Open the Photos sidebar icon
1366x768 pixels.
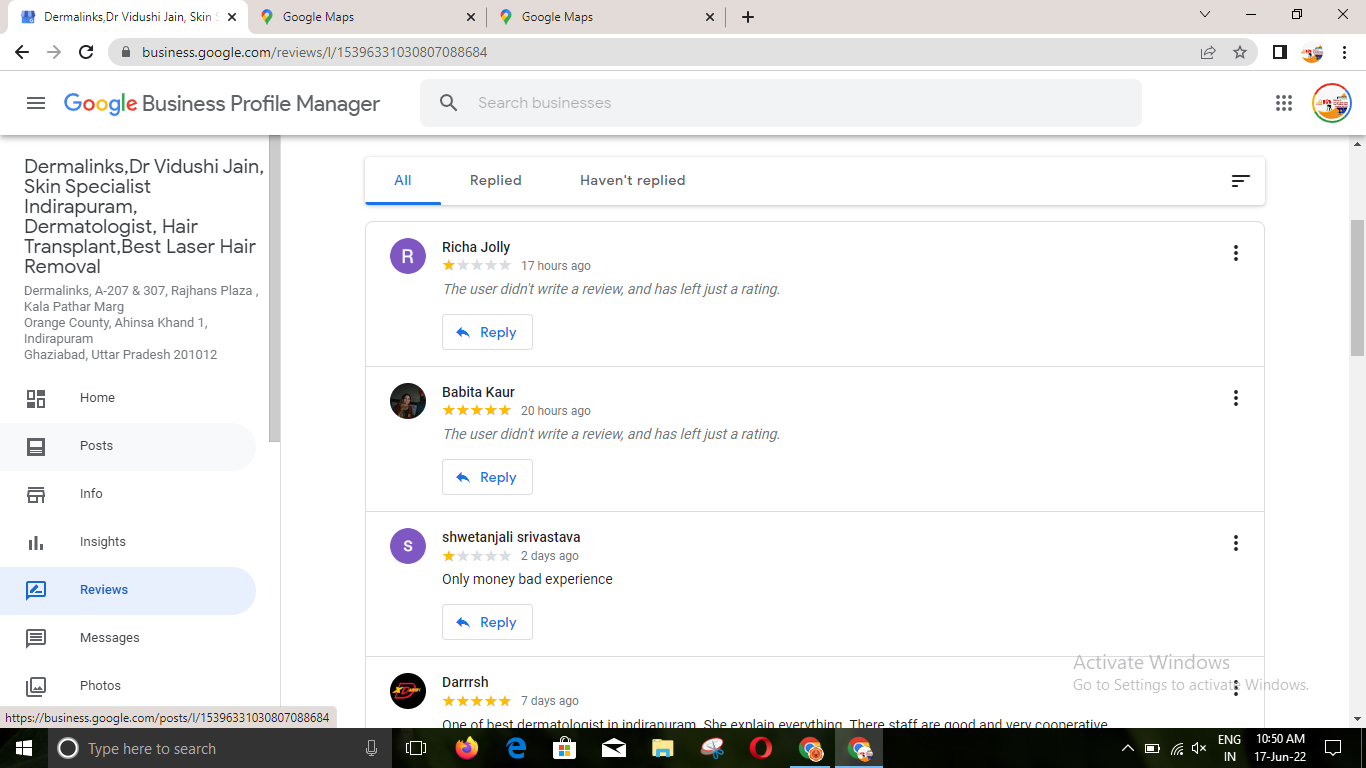36,686
